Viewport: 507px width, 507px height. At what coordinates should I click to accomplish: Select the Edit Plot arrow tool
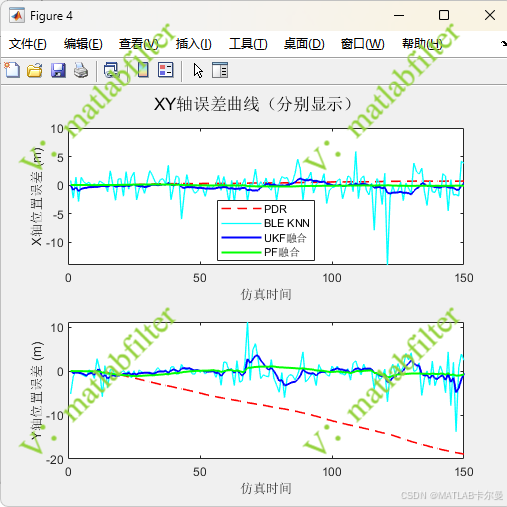point(198,70)
